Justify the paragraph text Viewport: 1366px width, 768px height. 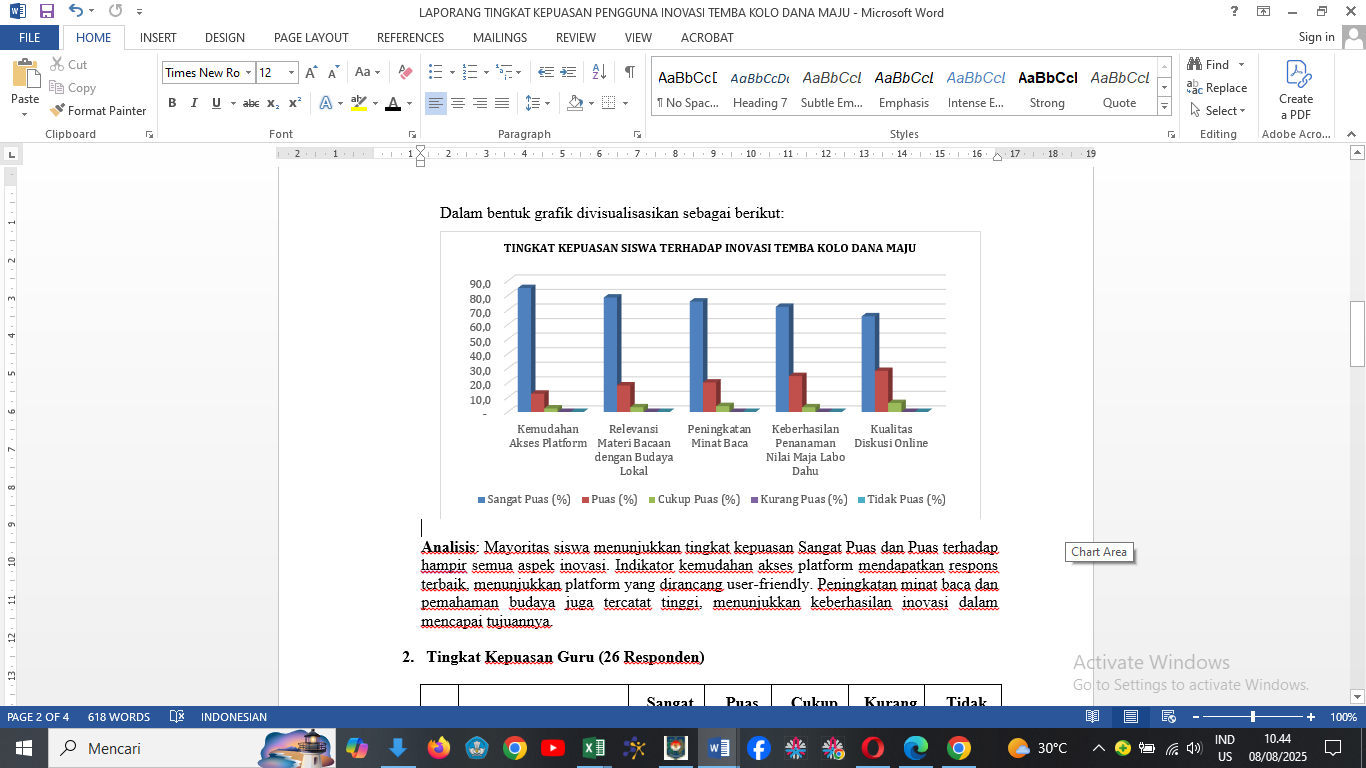coord(502,103)
